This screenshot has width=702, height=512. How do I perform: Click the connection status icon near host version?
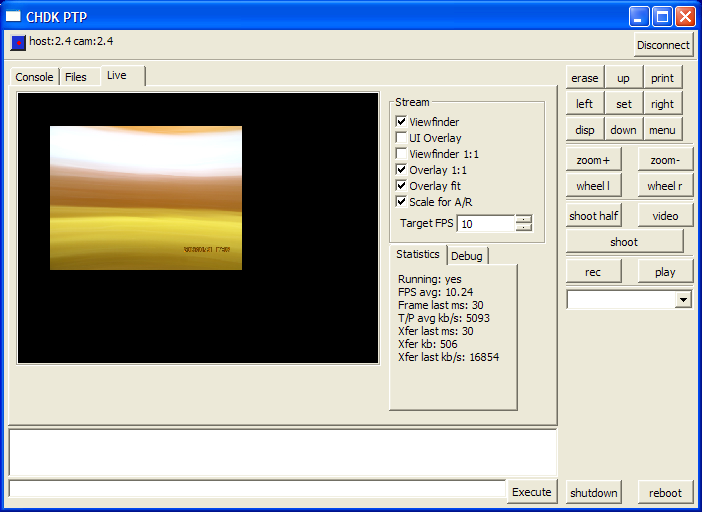[x=18, y=43]
